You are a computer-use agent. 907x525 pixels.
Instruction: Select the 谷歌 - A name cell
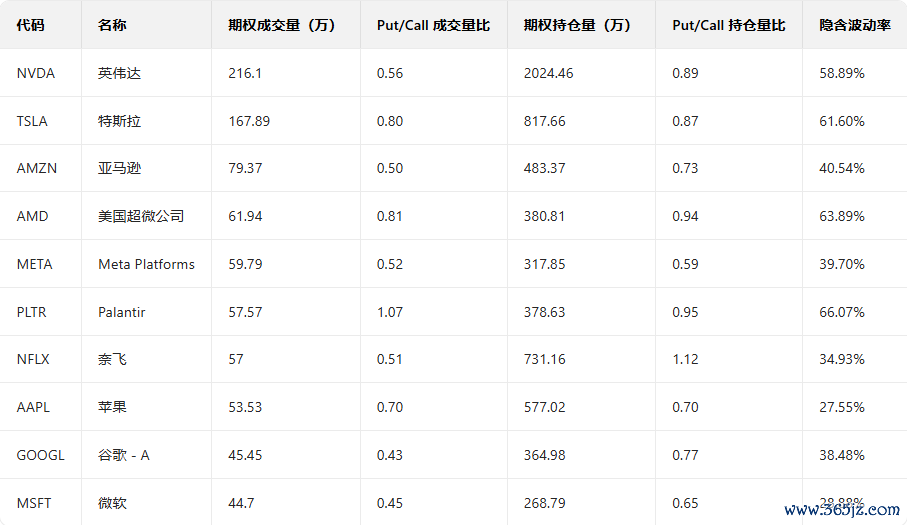click(x=124, y=455)
